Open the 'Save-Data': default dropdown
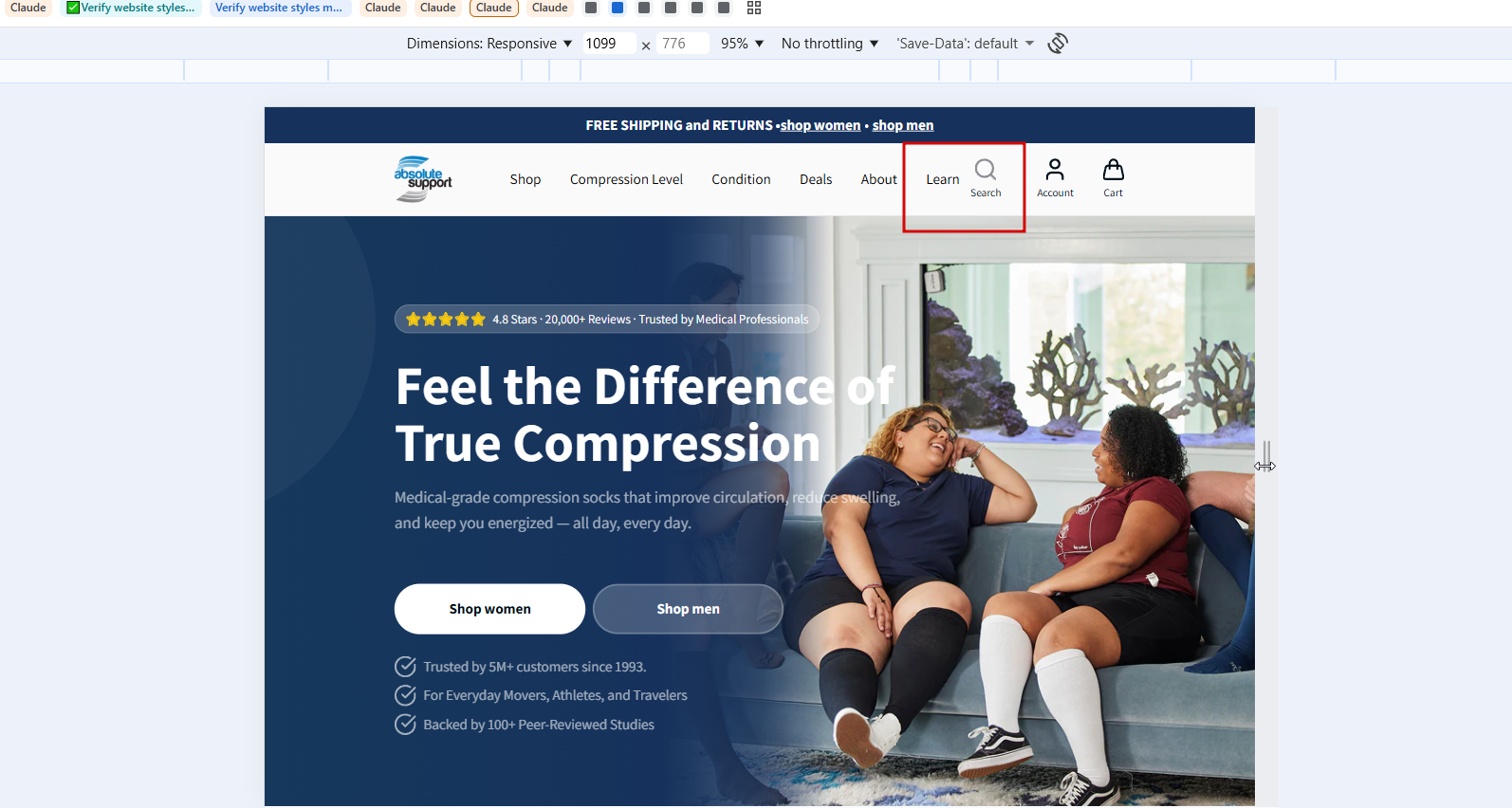This screenshot has width=1512, height=808. [966, 44]
